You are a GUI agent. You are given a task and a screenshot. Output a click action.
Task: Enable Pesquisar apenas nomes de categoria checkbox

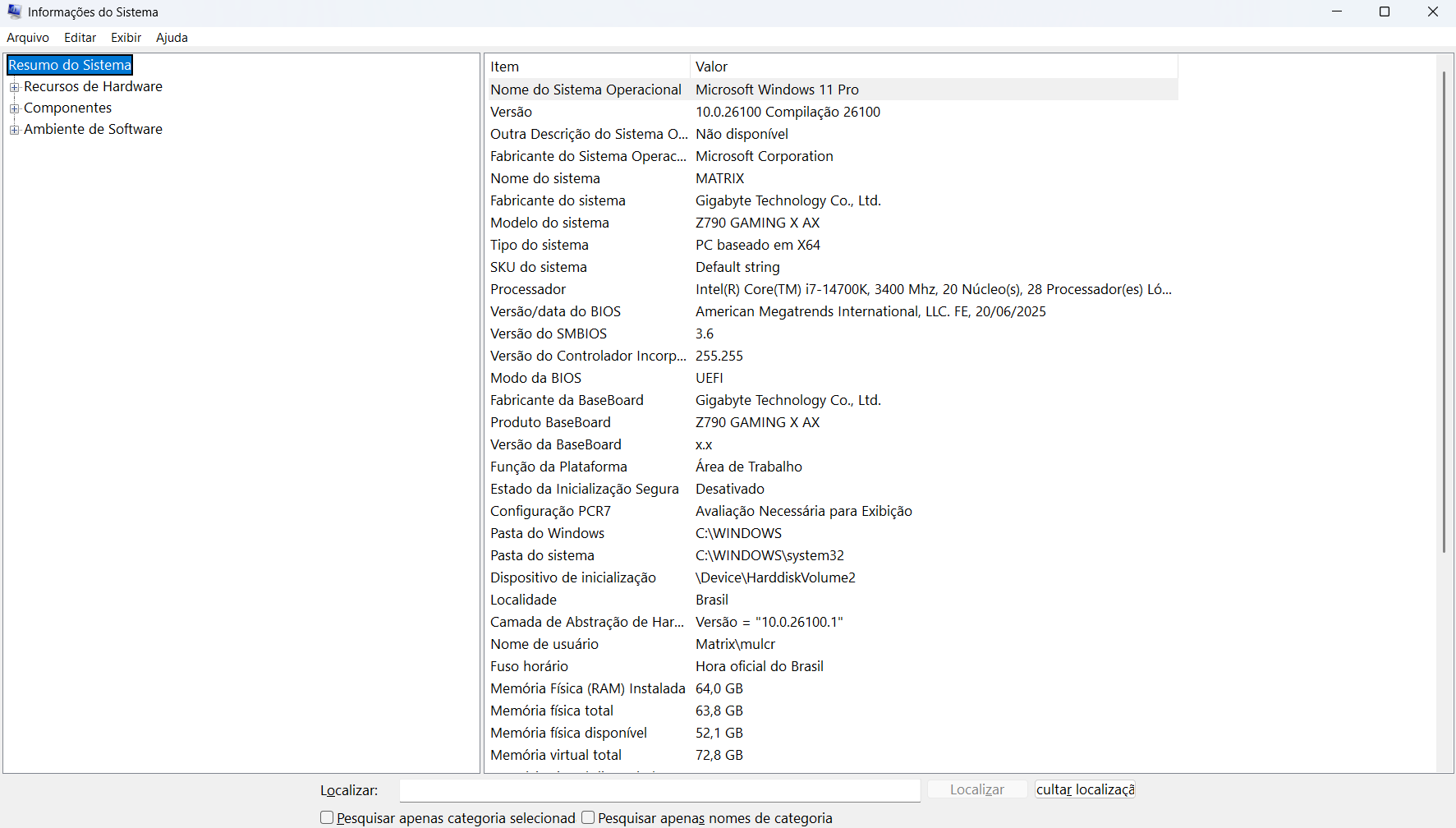pyautogui.click(x=588, y=818)
